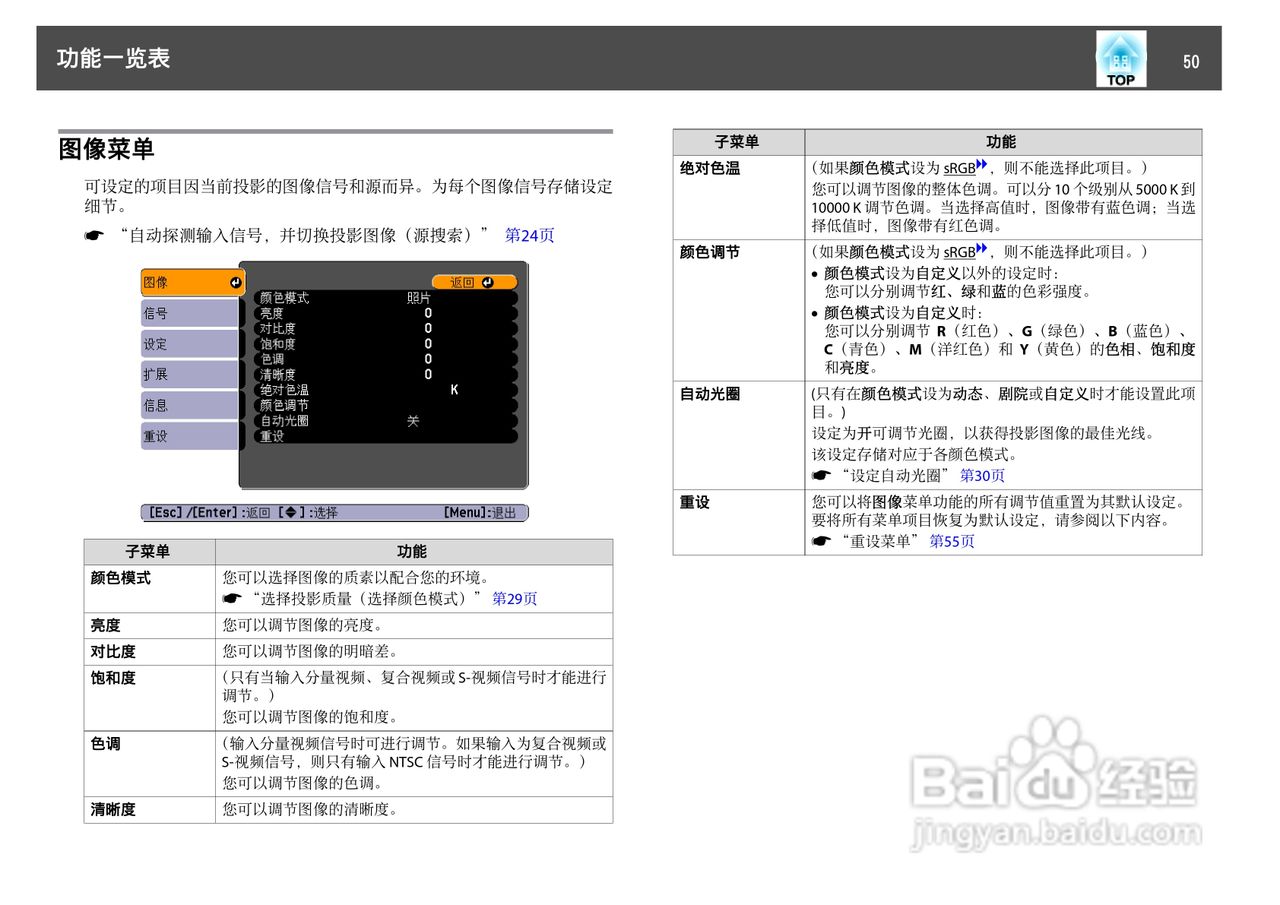Select the 扩展 menu tab
The image size is (1280, 905).
[x=190, y=375]
